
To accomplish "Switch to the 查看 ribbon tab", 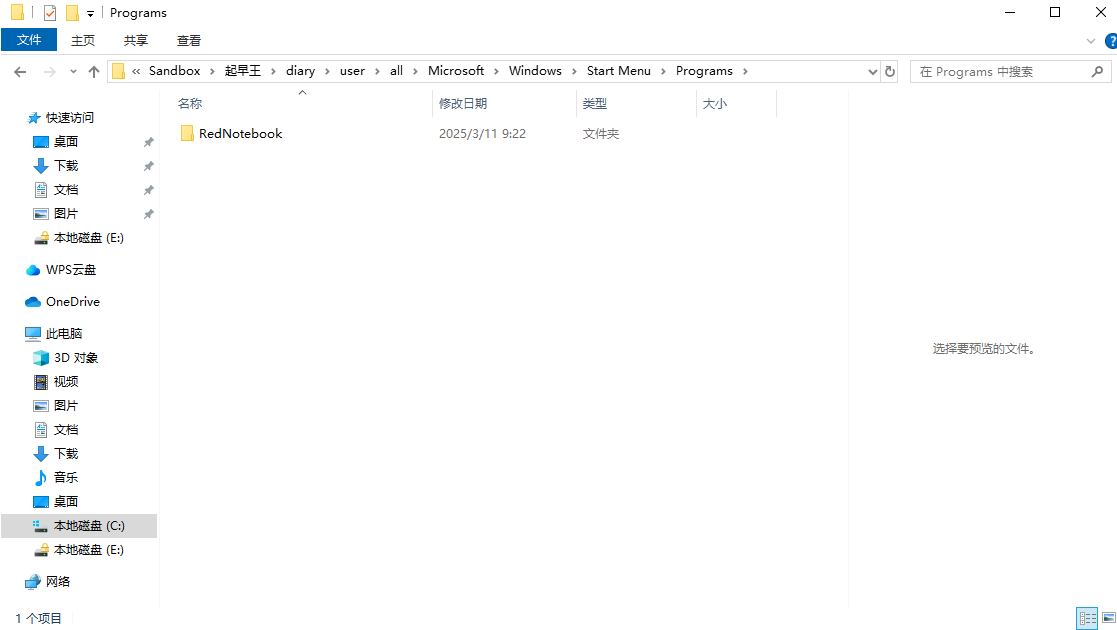I will [x=189, y=40].
